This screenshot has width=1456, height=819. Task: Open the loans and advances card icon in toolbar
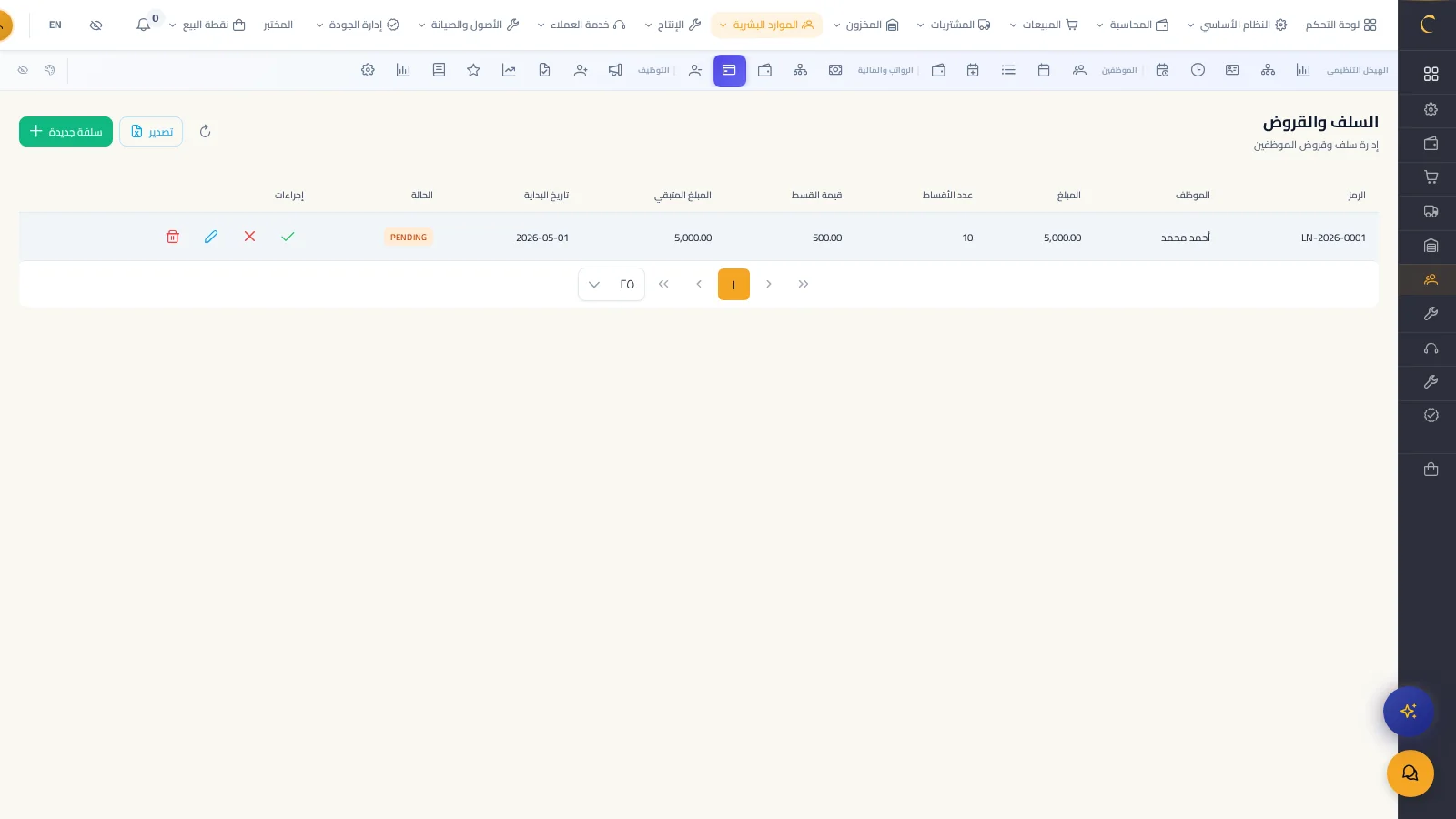pyautogui.click(x=730, y=70)
